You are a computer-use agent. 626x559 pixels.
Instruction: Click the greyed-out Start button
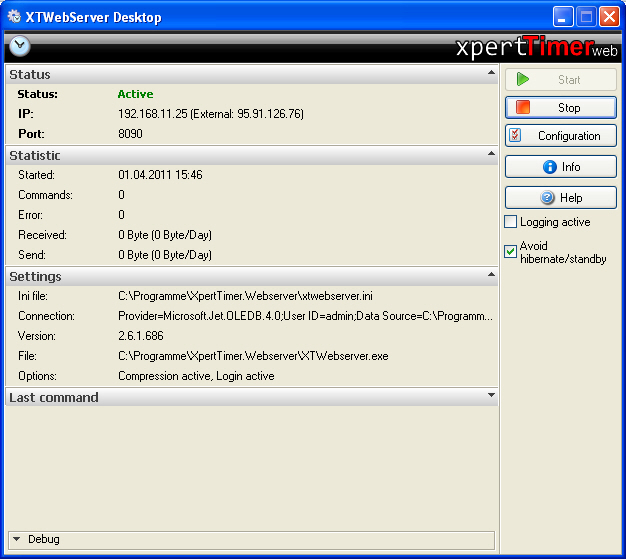click(x=561, y=79)
